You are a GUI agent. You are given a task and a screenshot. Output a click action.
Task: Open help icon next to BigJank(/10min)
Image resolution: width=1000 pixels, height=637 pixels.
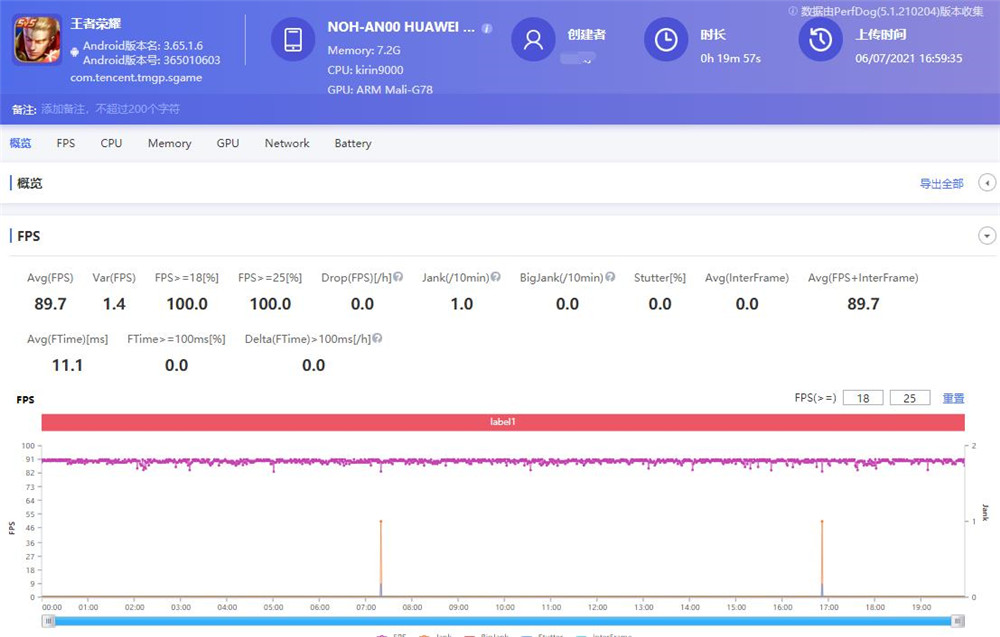click(610, 277)
